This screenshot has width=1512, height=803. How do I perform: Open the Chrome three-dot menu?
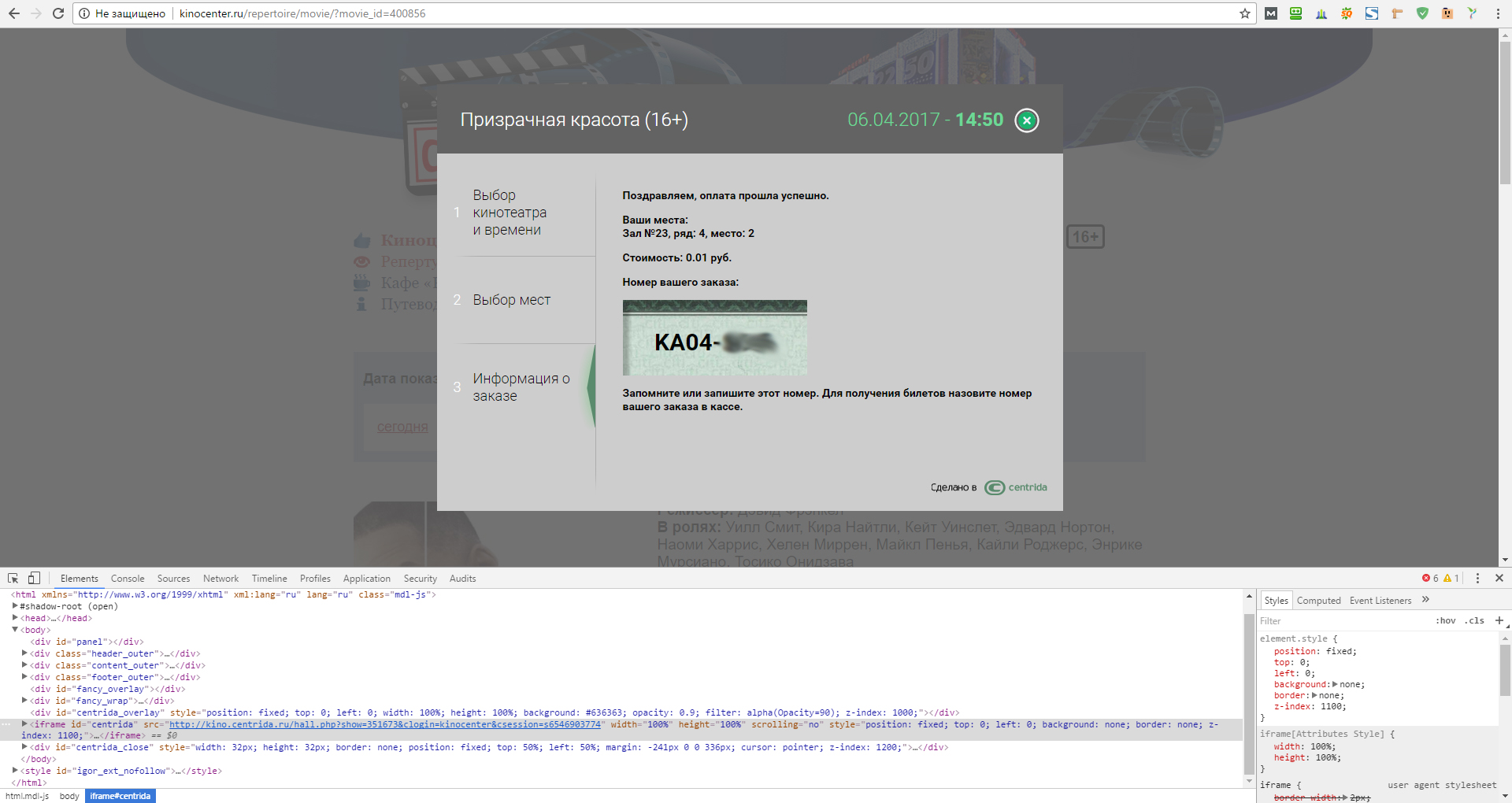click(x=1498, y=13)
